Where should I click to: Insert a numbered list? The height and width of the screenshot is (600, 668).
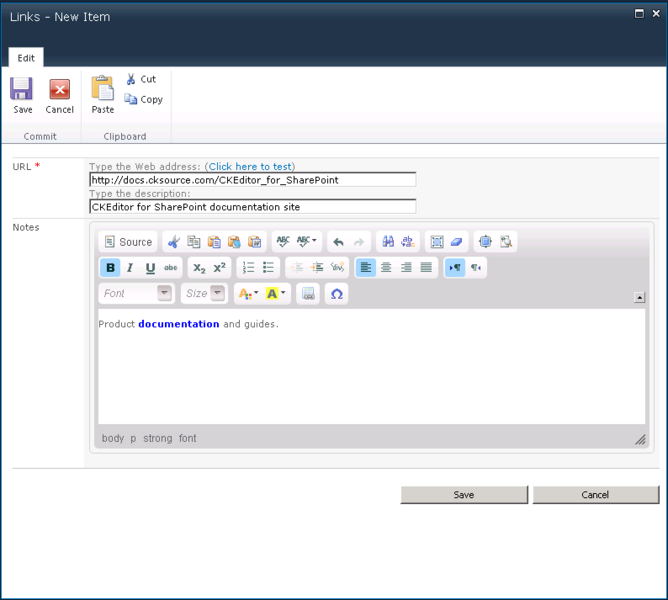tap(248, 268)
